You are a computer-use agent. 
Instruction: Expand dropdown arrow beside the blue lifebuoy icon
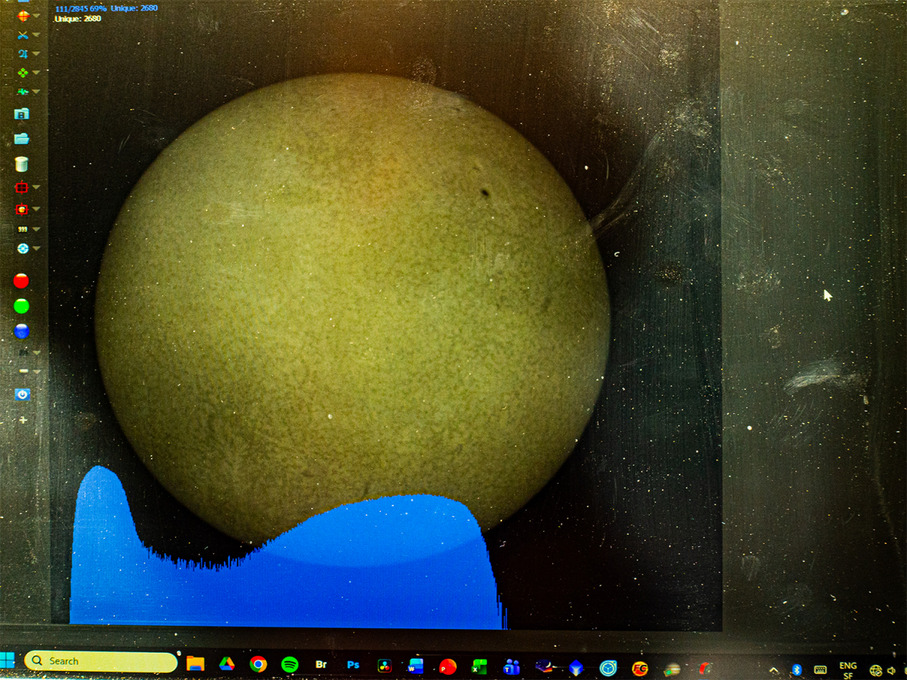pyautogui.click(x=37, y=249)
